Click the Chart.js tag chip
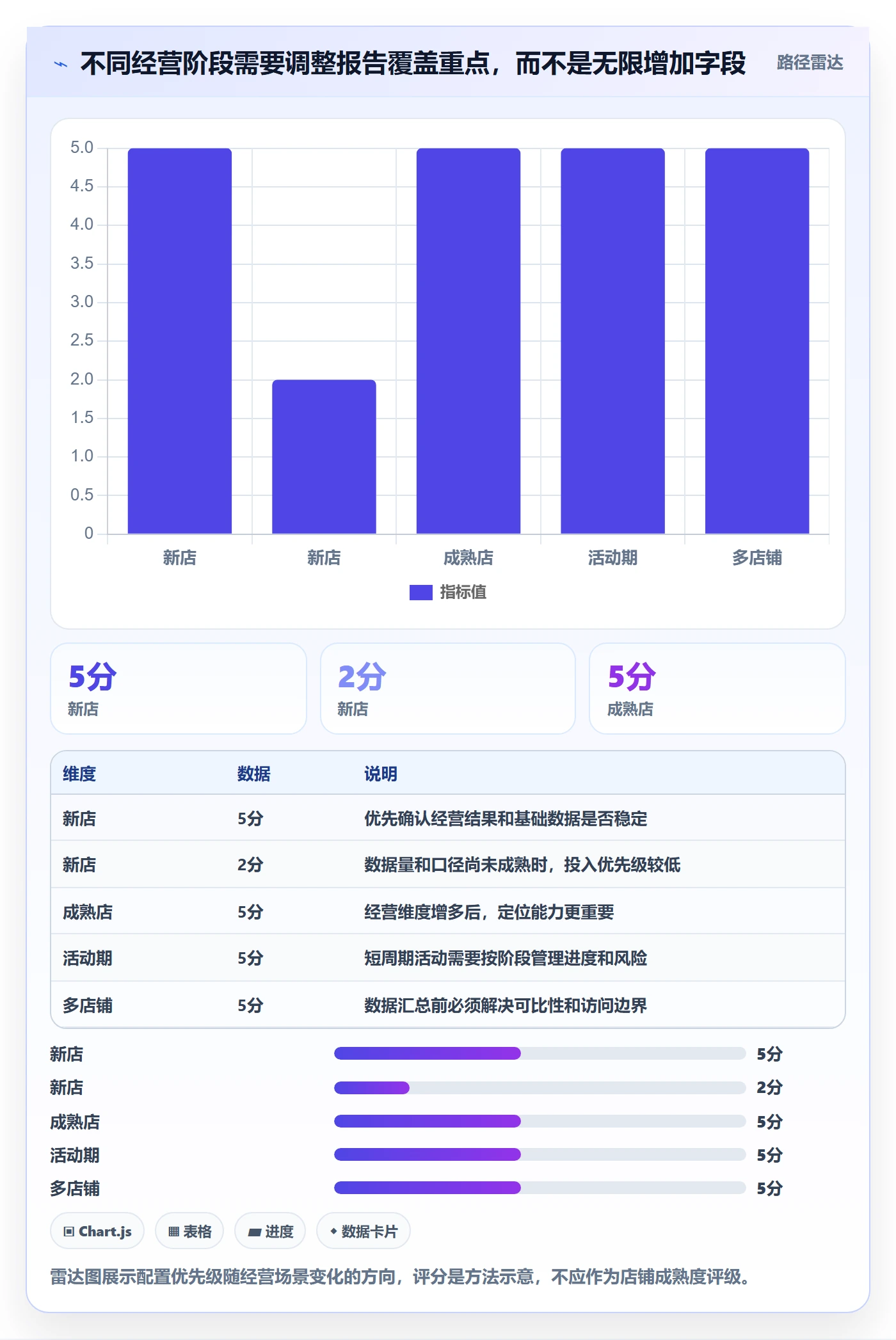 97,1231
